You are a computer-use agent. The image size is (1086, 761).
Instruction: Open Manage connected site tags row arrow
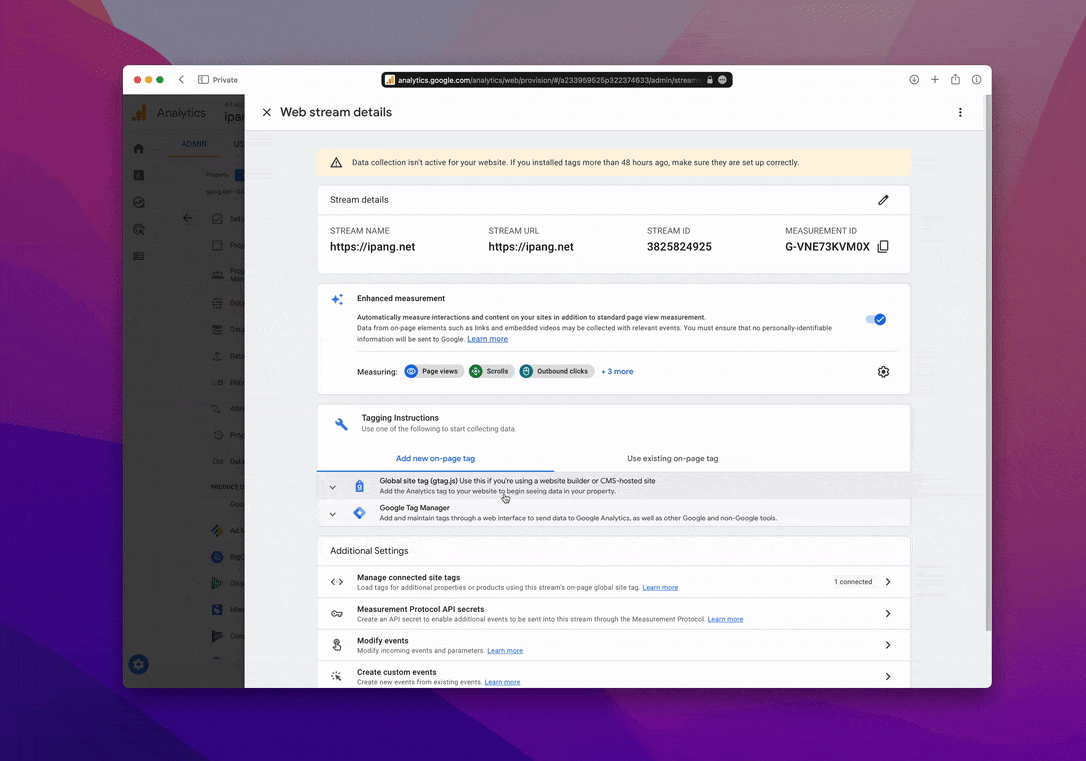pos(887,582)
